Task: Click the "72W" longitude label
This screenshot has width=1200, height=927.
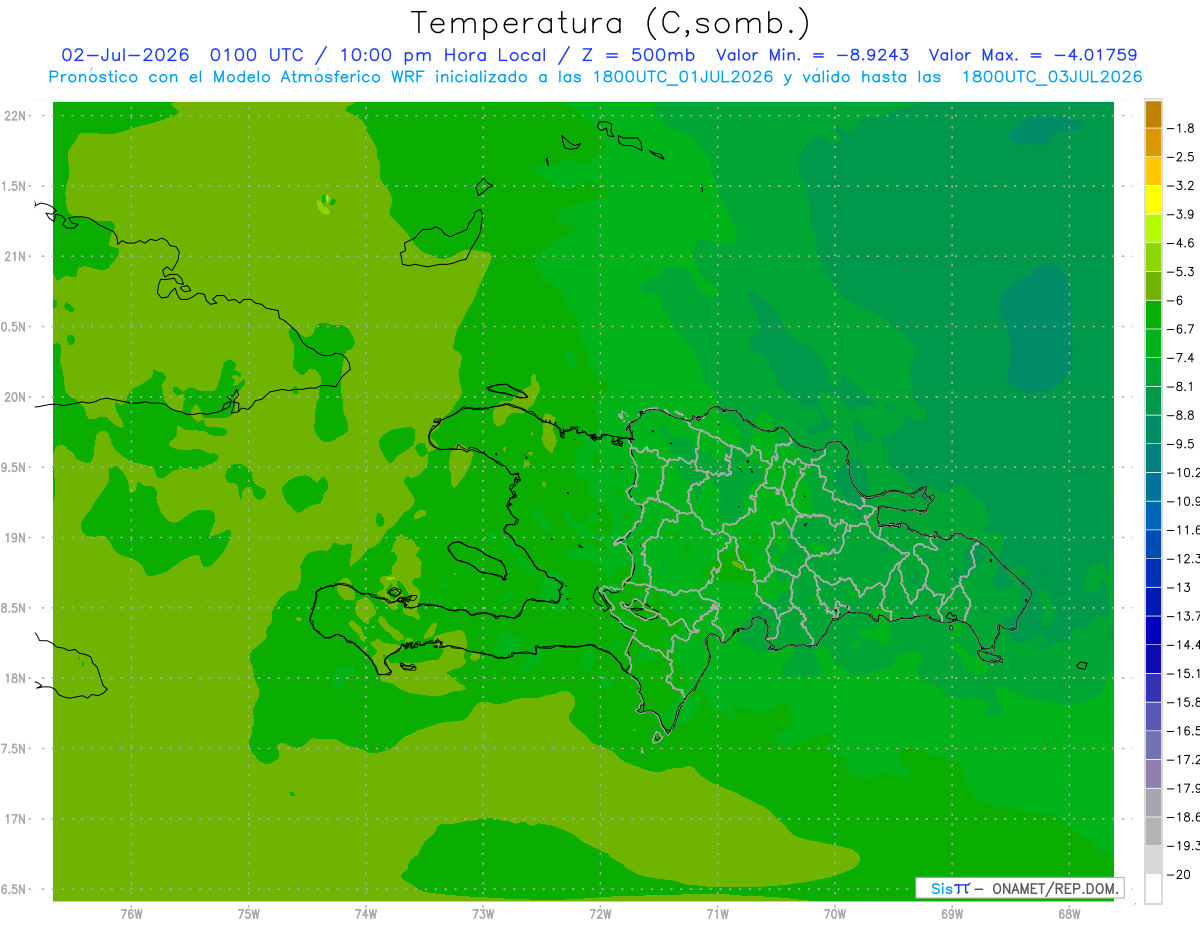Action: [600, 914]
